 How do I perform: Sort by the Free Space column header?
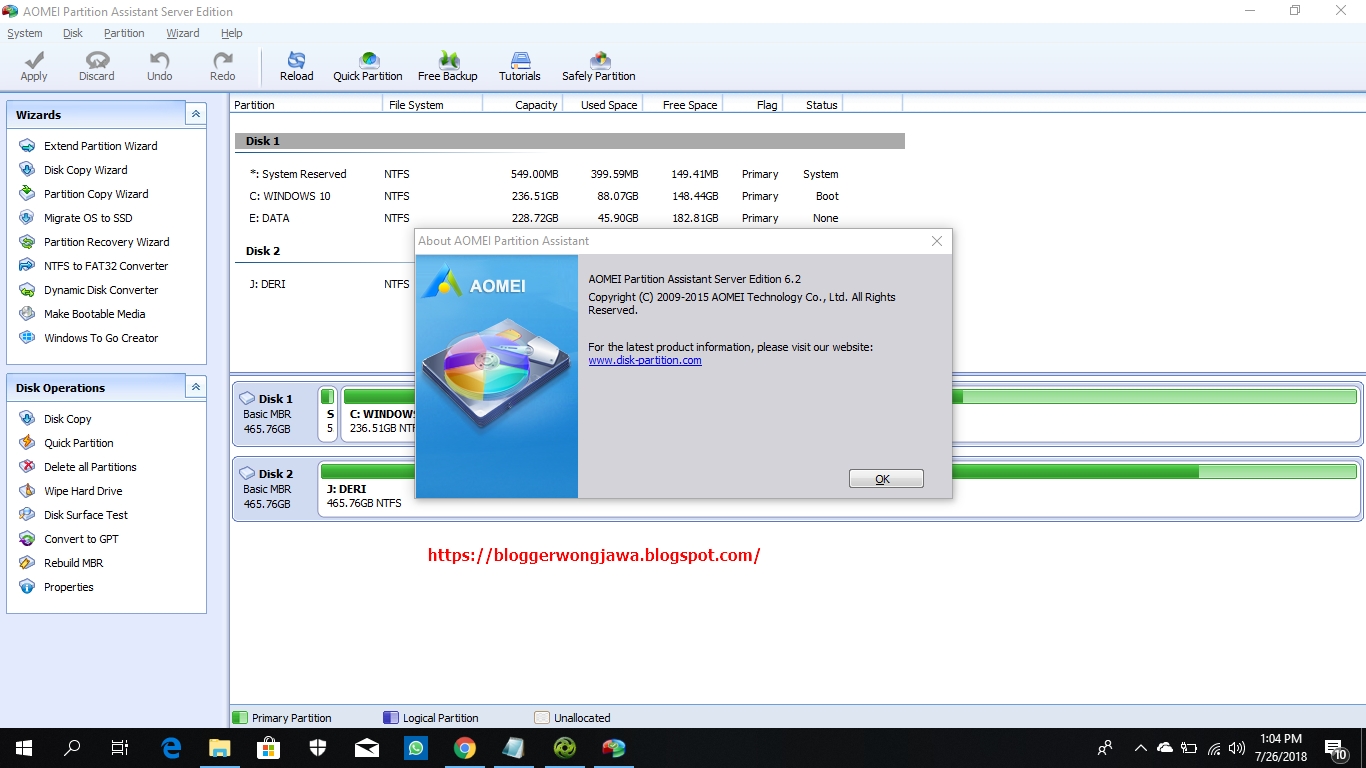click(x=682, y=104)
